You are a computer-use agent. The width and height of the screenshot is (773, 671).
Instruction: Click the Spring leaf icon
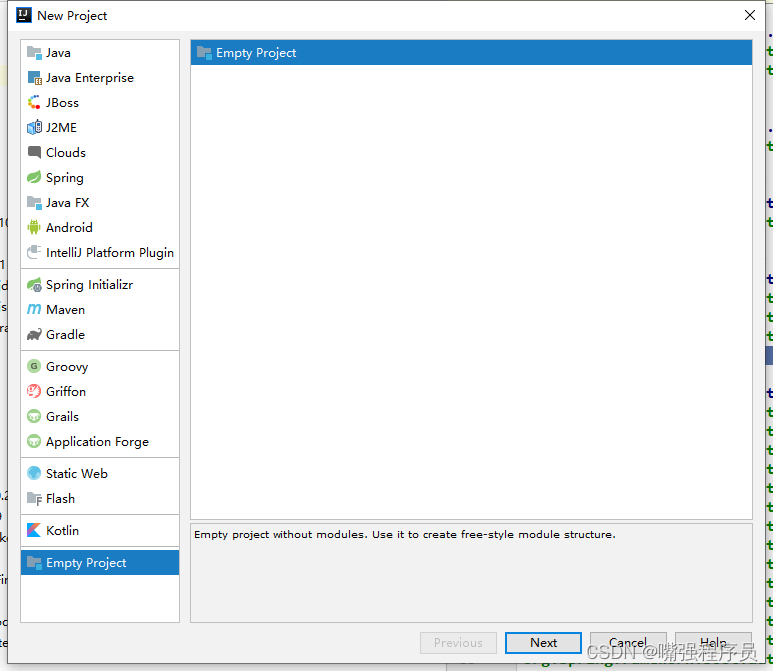click(x=34, y=177)
